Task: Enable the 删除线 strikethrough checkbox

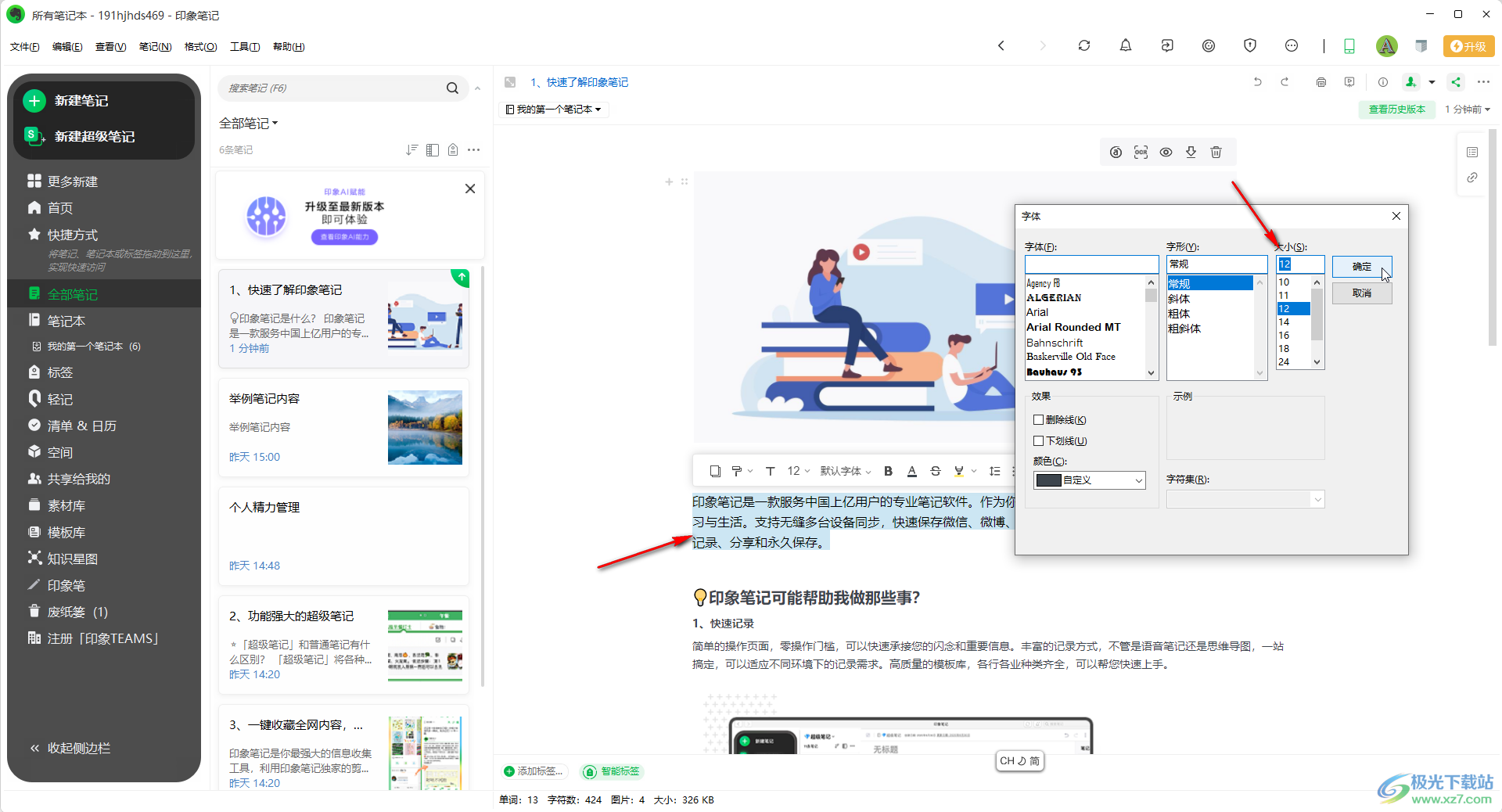Action: click(1039, 420)
